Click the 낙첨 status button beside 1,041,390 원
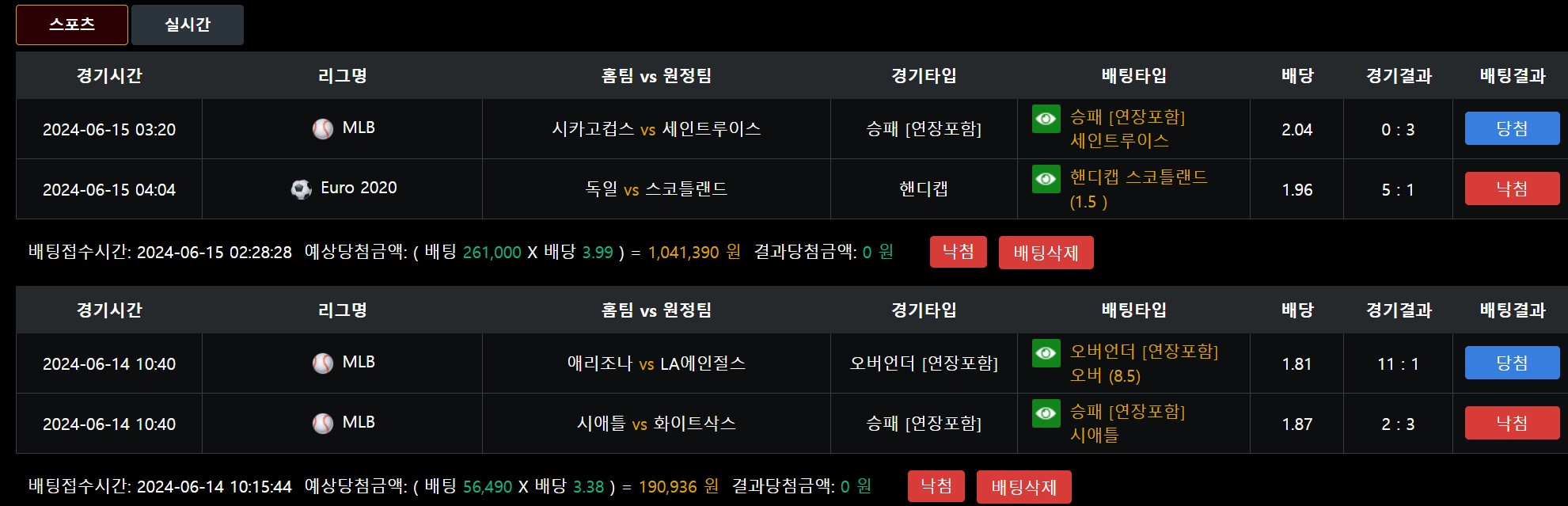1568x506 pixels. click(x=958, y=252)
